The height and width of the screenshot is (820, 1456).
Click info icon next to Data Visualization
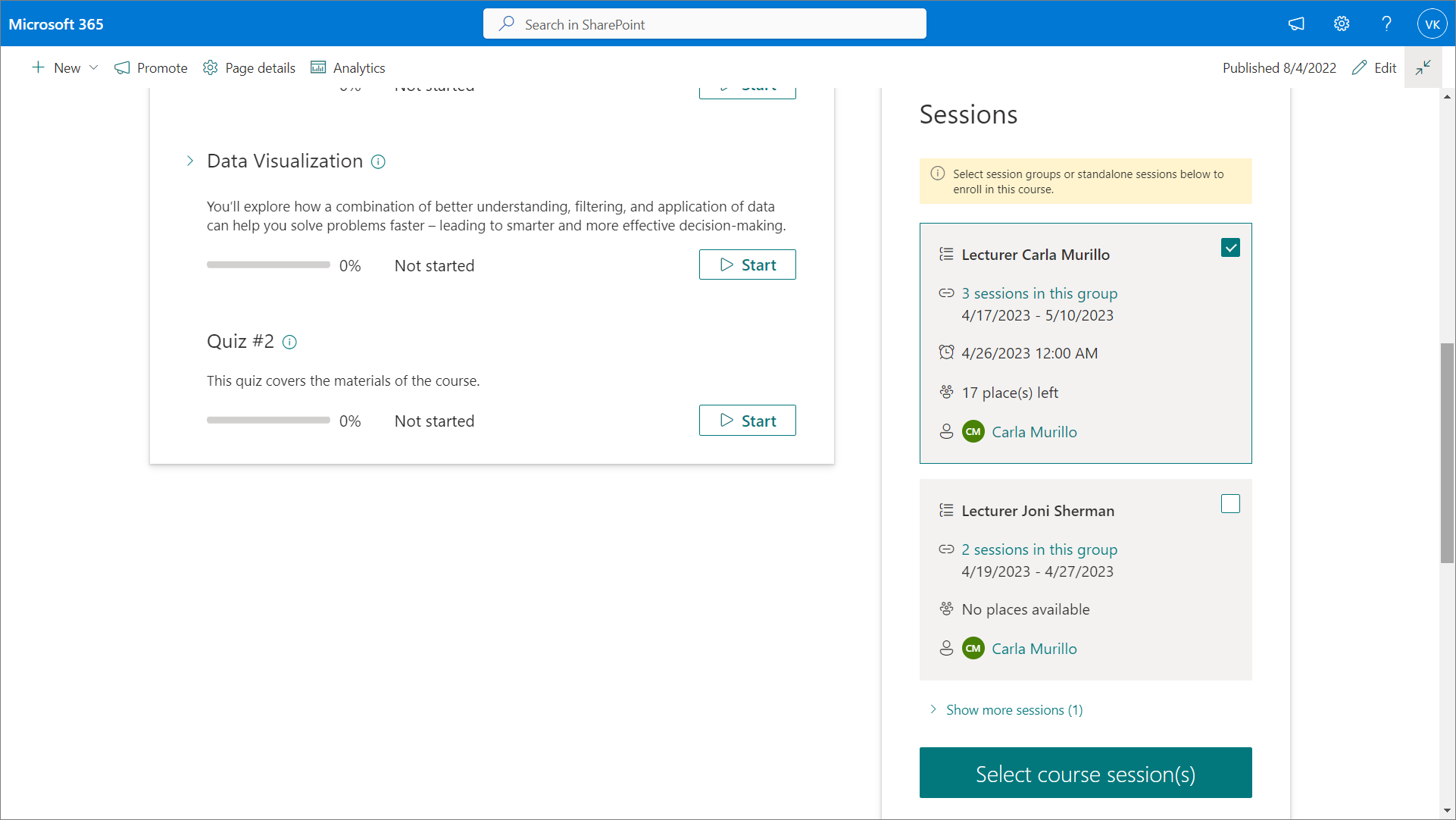pyautogui.click(x=378, y=161)
